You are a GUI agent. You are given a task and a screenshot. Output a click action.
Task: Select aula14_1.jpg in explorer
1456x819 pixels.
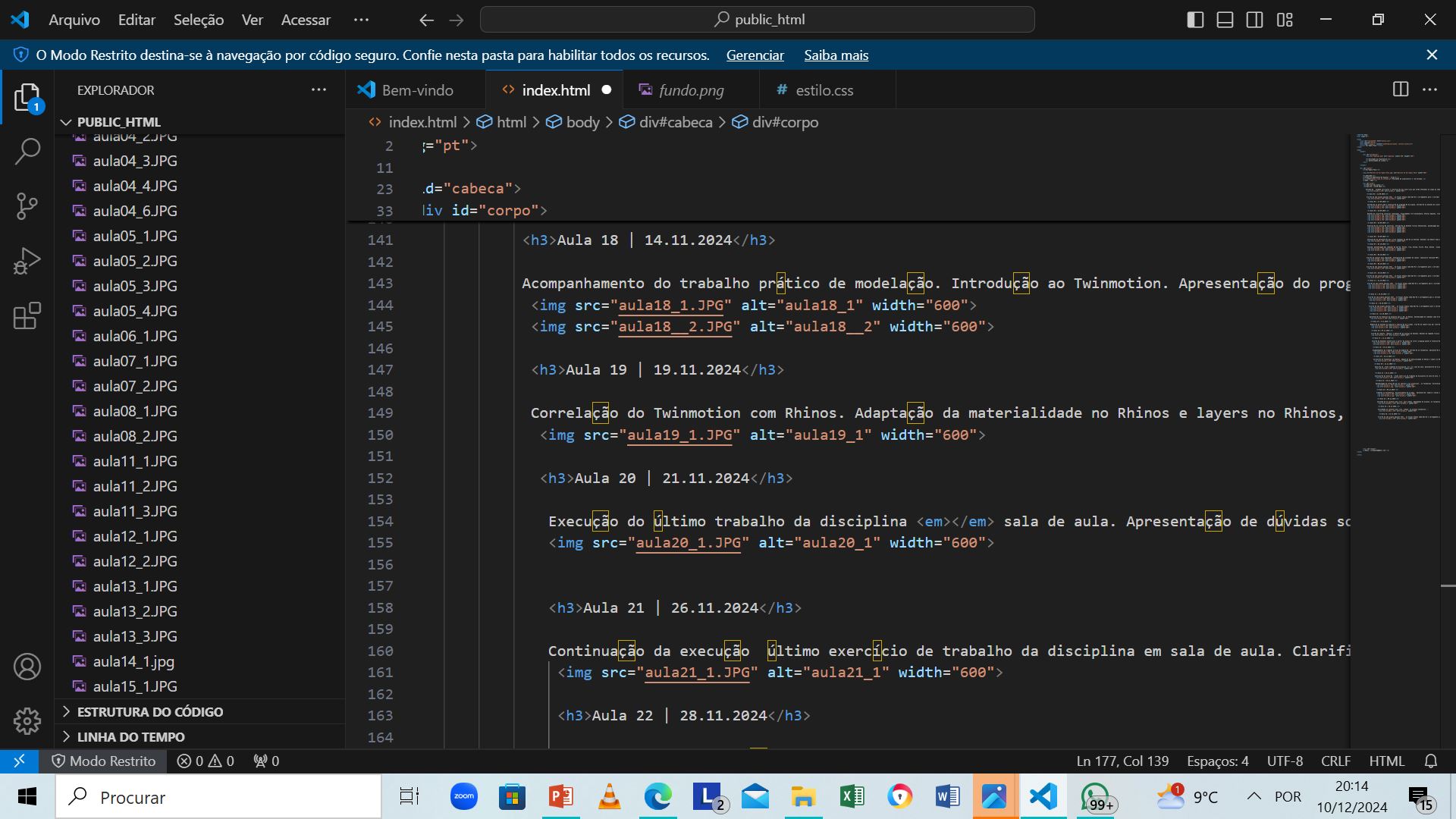(x=200, y=661)
